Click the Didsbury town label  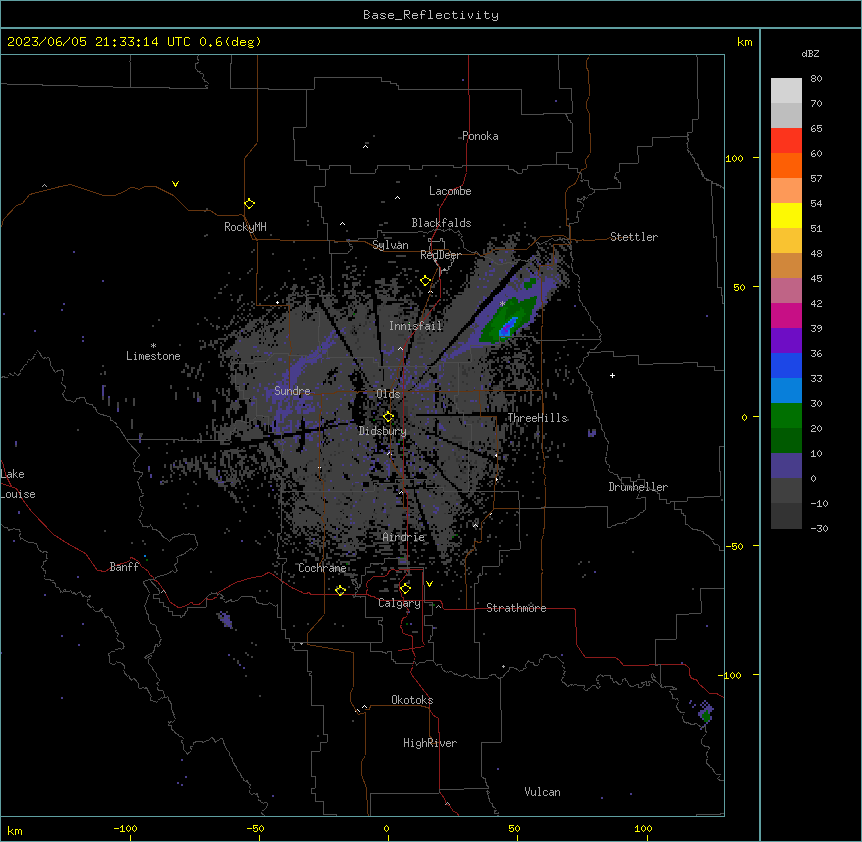[x=383, y=431]
